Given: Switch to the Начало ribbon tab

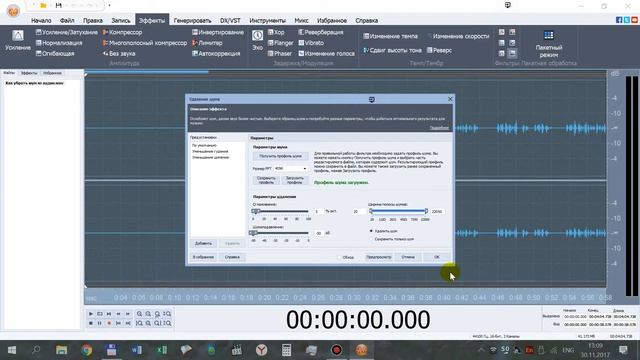Looking at the screenshot, I should tap(41, 20).
